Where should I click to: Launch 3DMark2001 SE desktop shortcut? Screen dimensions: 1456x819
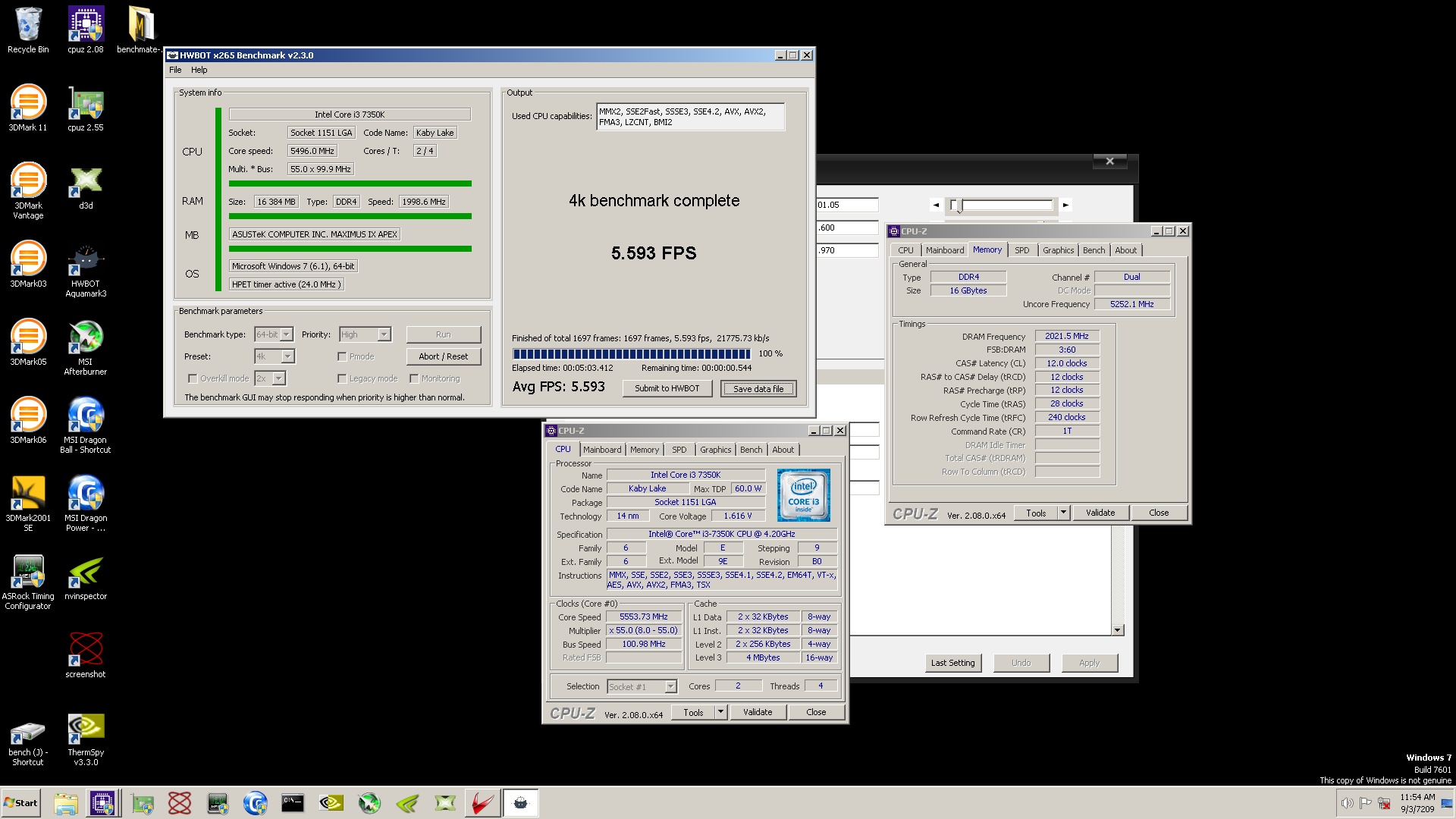click(28, 504)
